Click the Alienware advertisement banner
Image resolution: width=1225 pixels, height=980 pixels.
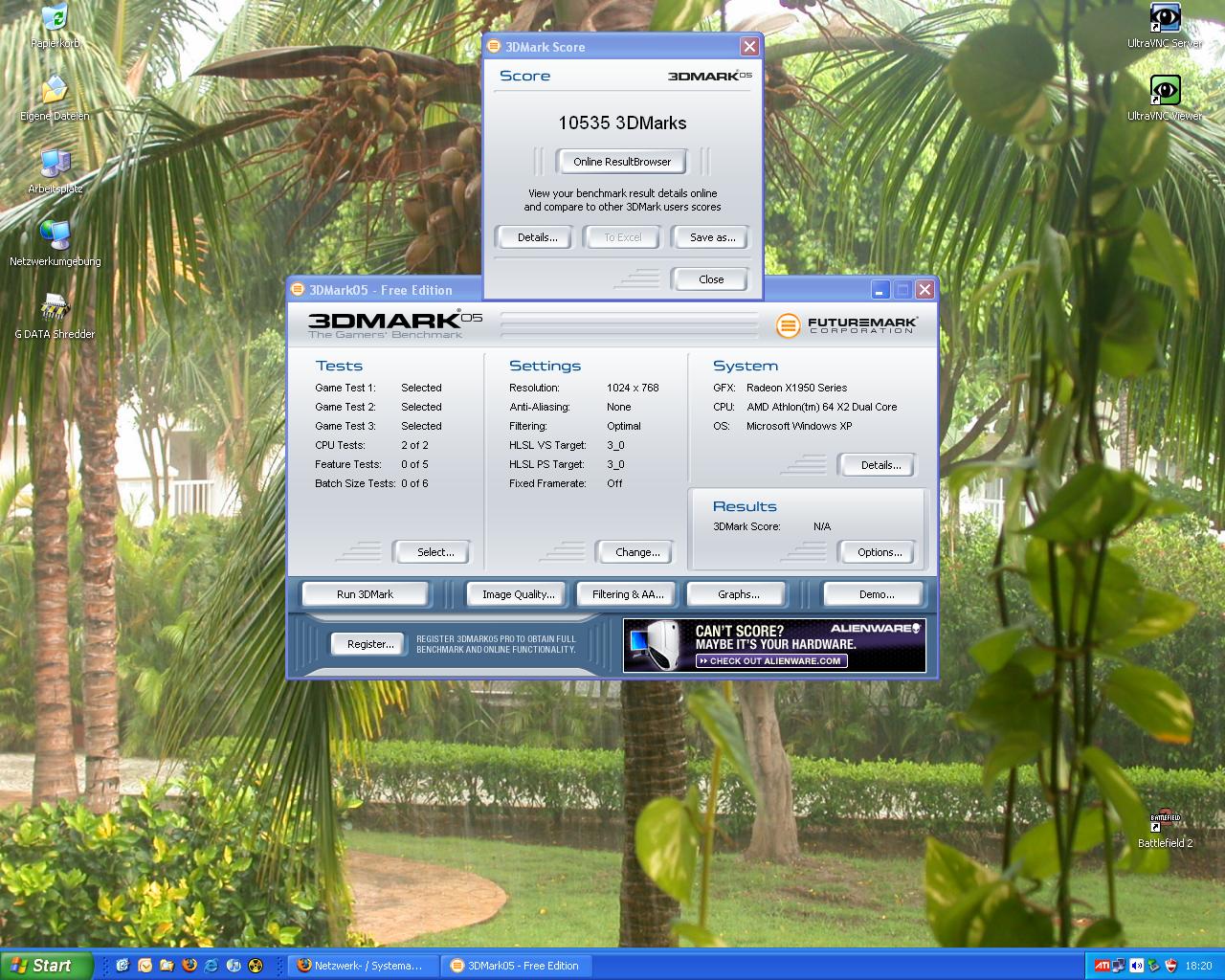click(774, 645)
